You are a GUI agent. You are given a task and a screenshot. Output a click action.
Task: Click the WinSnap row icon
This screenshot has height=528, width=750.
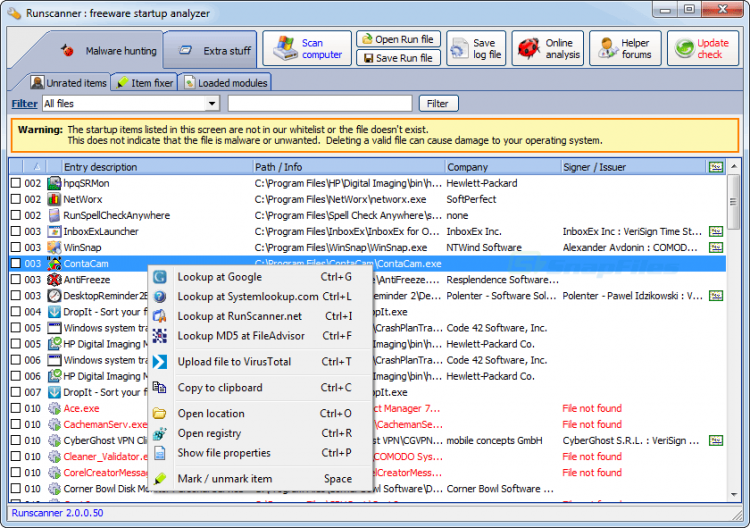click(x=54, y=247)
